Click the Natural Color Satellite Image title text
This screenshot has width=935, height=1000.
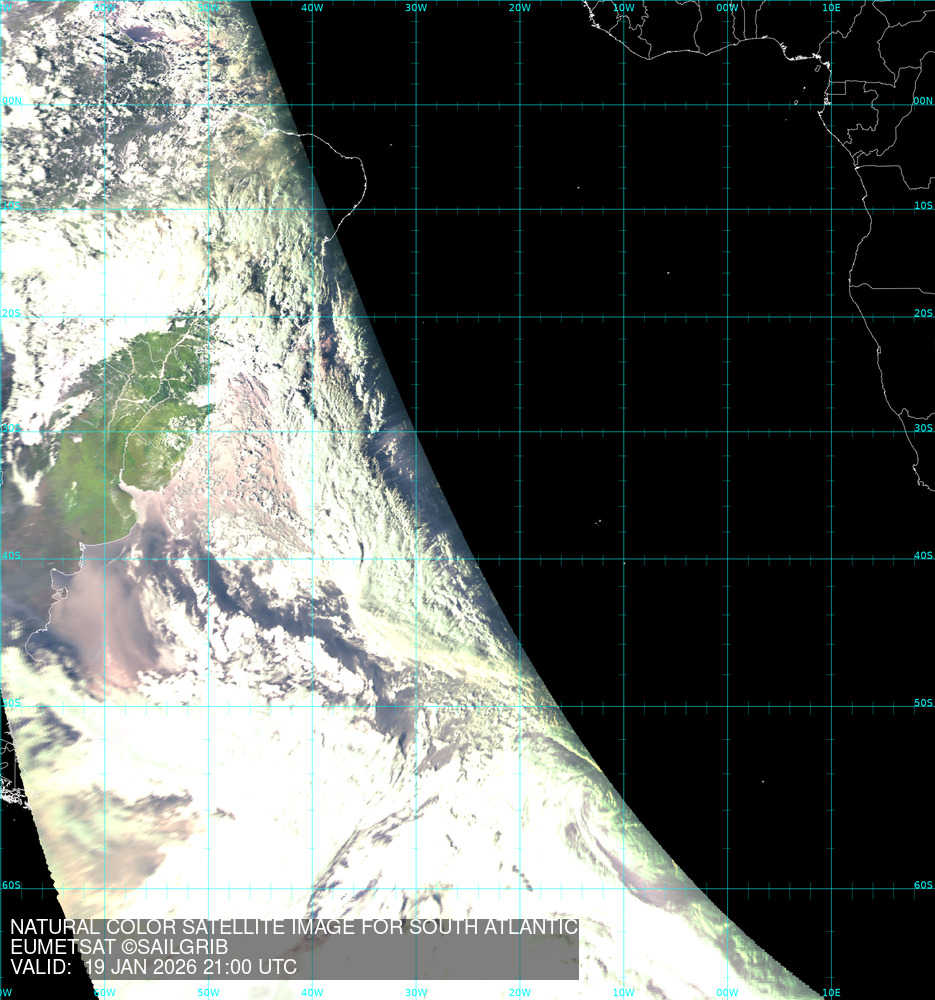click(294, 927)
